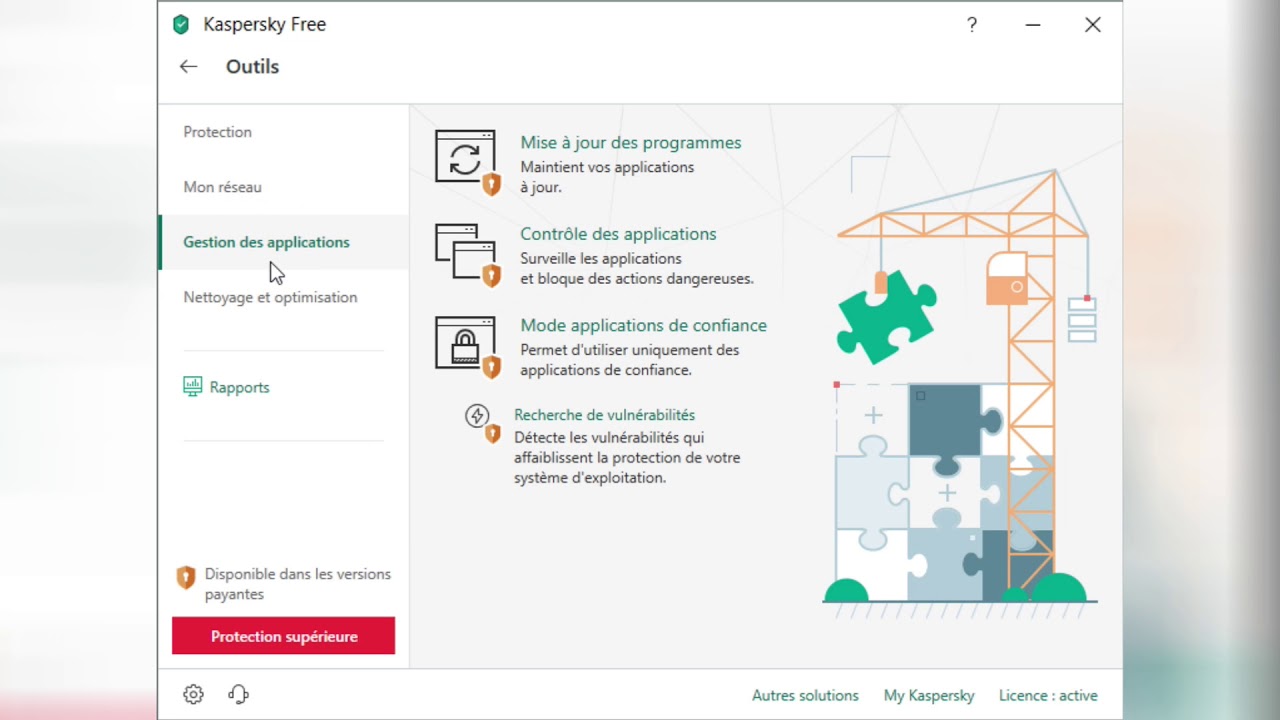1280x720 pixels.
Task: Select Mon réseau in the sidebar
Action: coord(222,187)
